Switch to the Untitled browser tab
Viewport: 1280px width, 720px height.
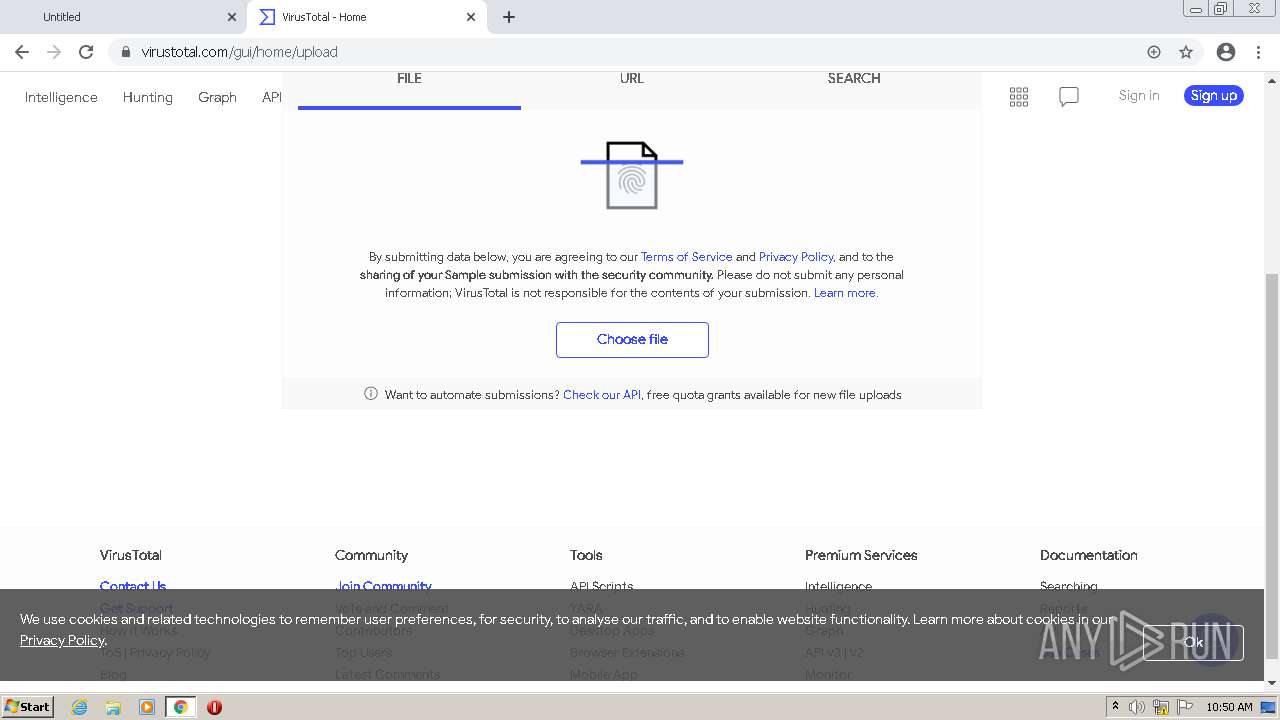pos(125,17)
